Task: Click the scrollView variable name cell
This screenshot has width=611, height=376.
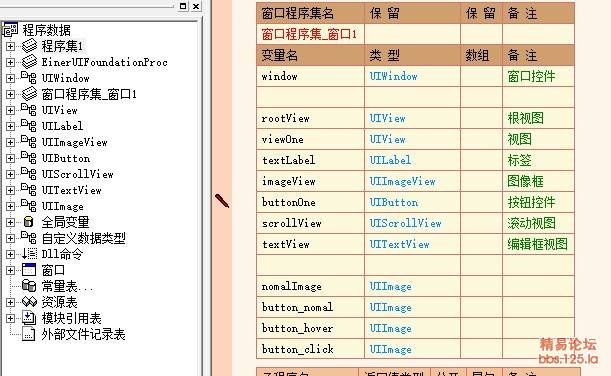Action: (x=311, y=223)
